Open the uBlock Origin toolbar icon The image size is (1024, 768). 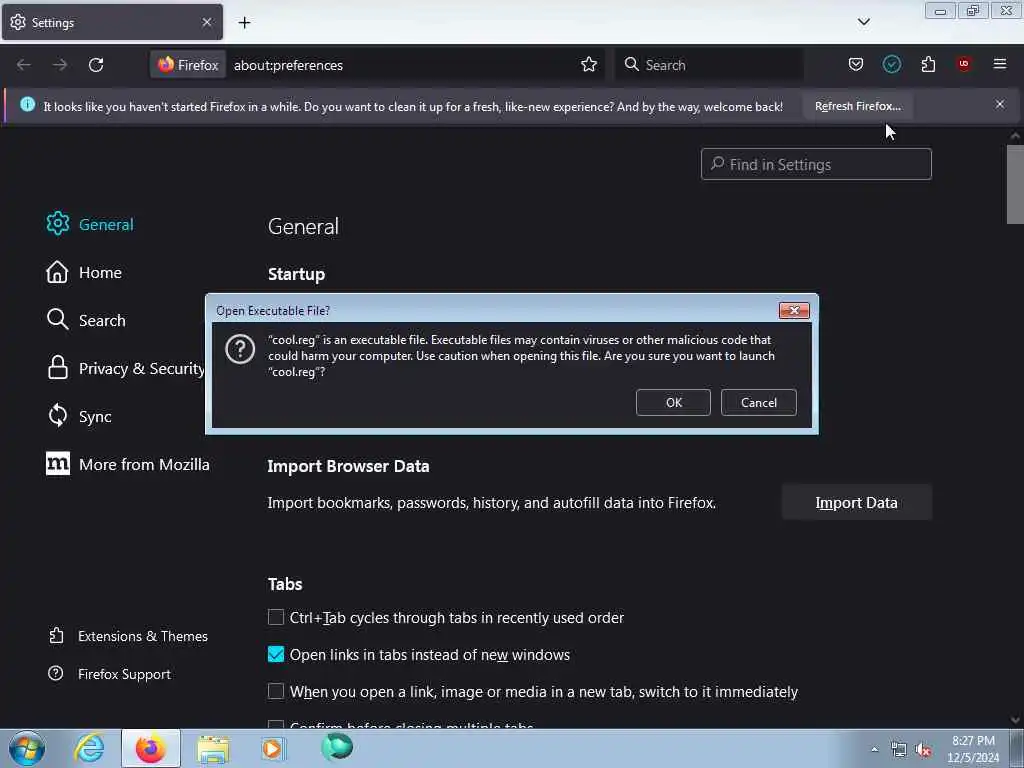[964, 64]
